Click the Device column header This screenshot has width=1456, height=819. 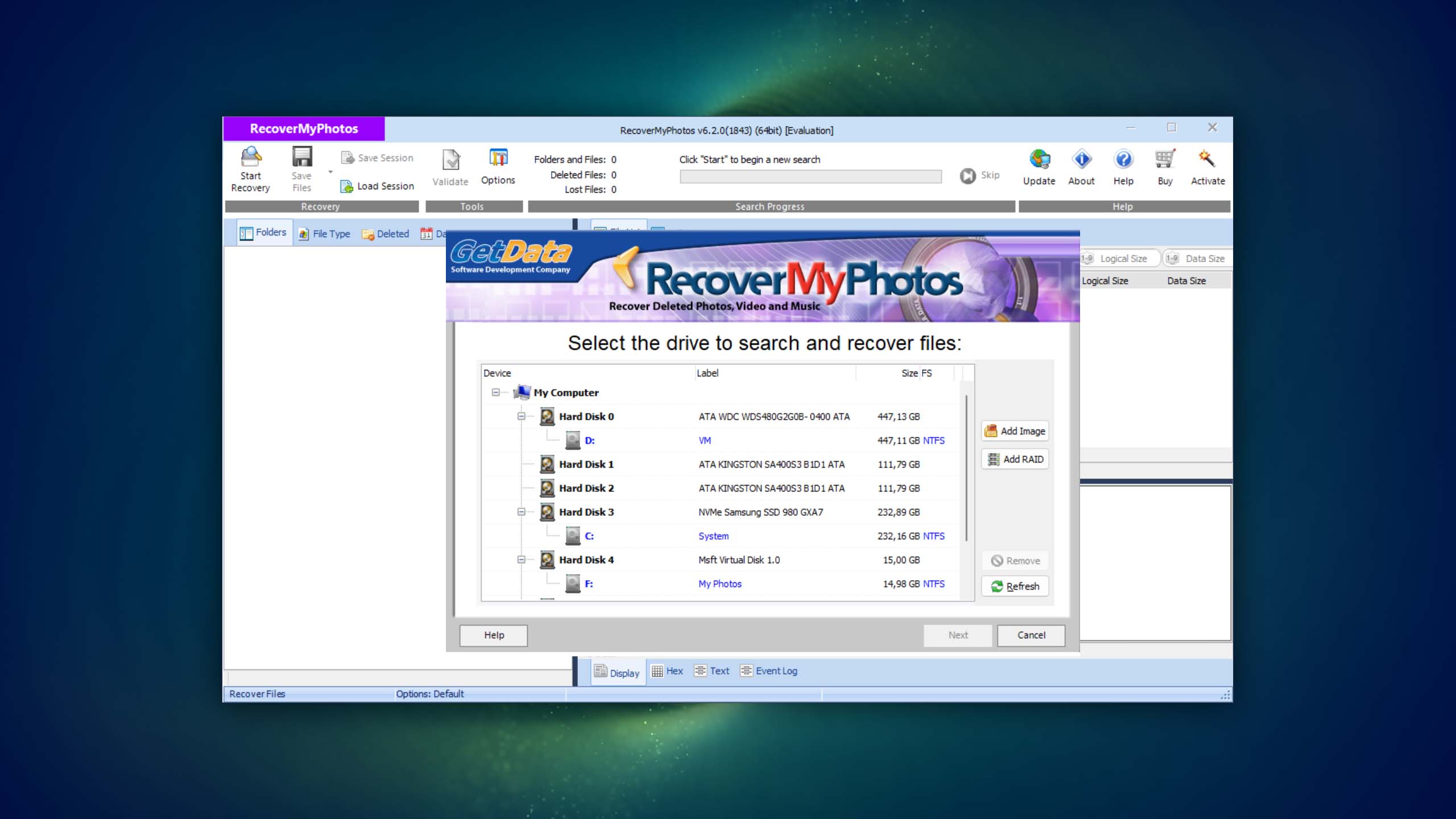588,373
